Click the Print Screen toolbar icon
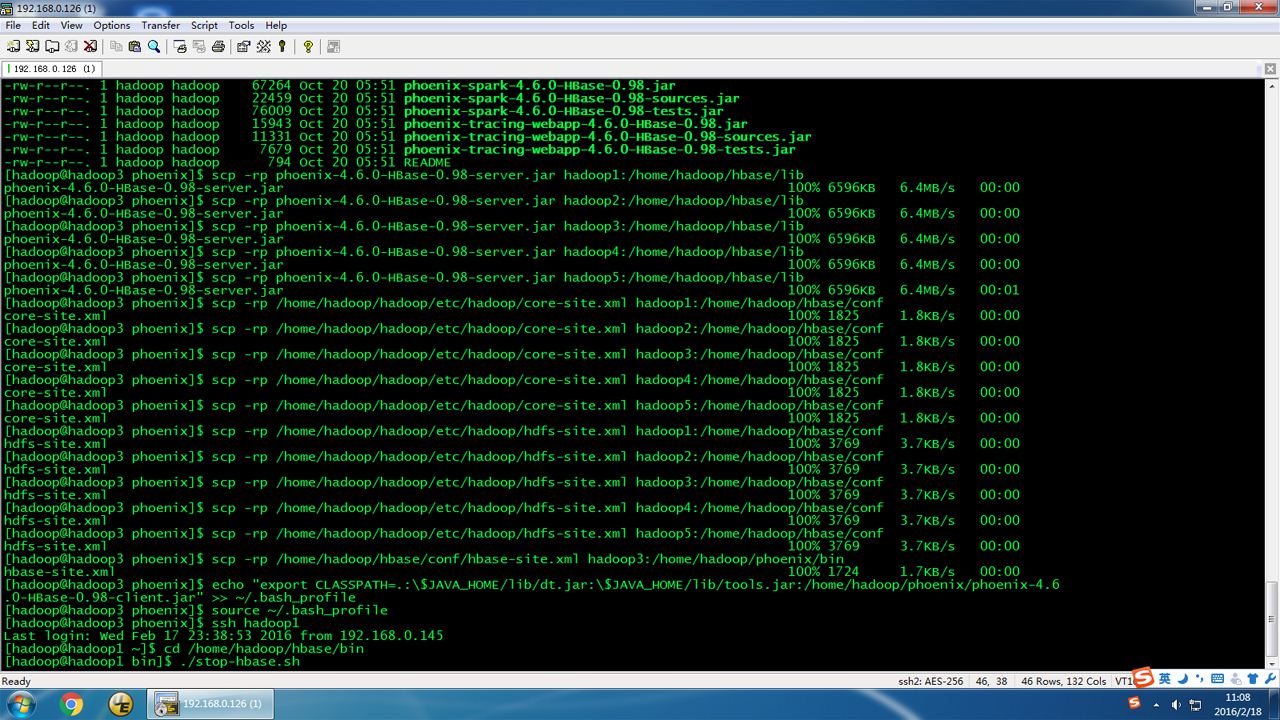The image size is (1280, 720). [x=180, y=46]
